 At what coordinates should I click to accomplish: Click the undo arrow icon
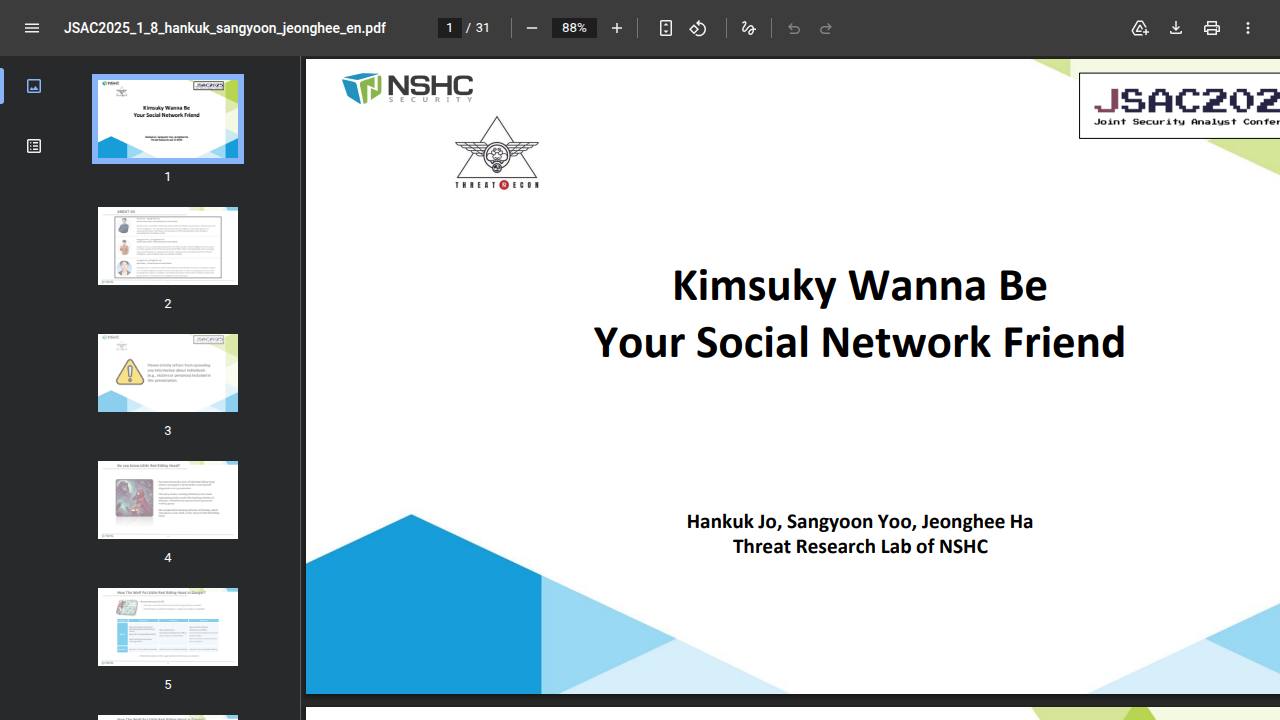794,28
